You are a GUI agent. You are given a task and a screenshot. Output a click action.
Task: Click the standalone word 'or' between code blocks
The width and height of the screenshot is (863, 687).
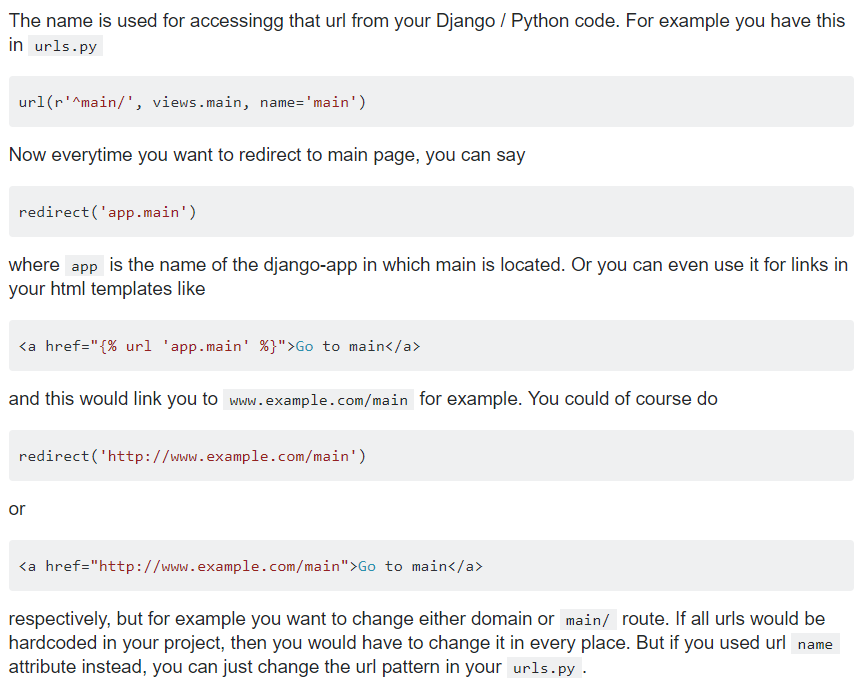point(17,509)
